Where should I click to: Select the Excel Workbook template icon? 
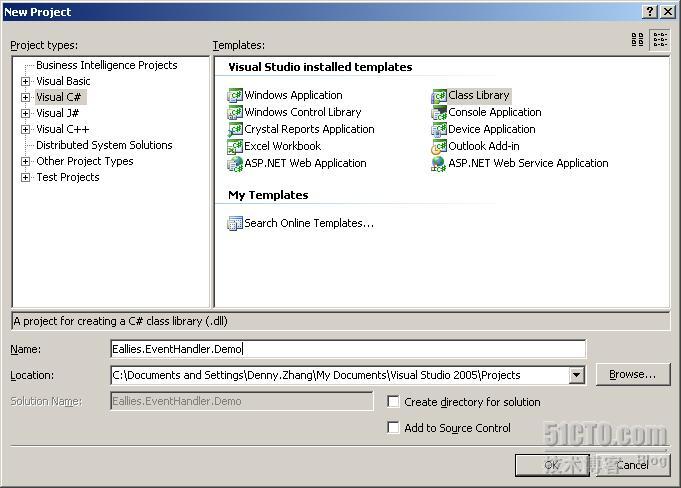[235, 146]
